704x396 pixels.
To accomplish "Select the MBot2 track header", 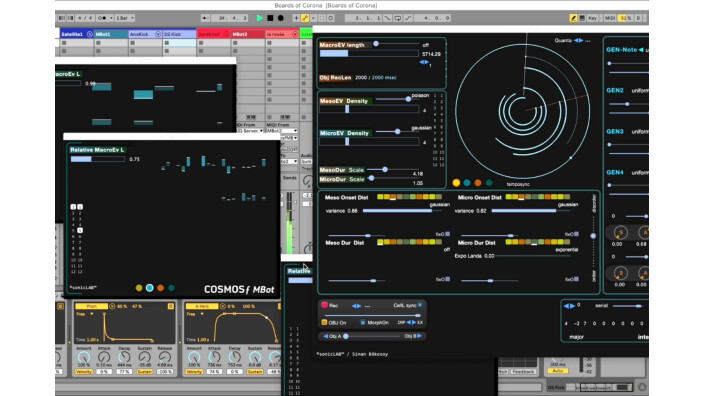I will pyautogui.click(x=247, y=34).
